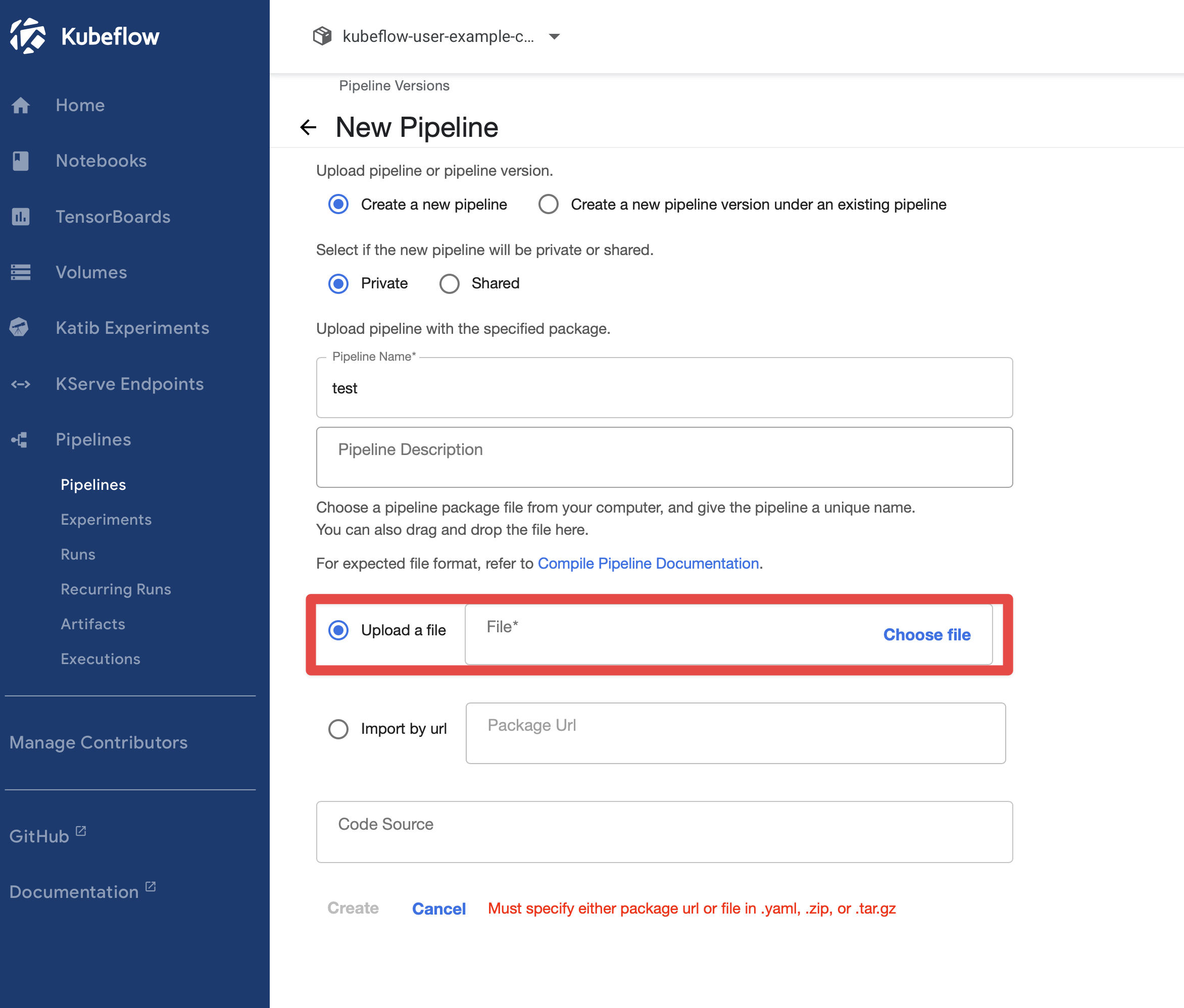Select the Import by url option

point(338,729)
